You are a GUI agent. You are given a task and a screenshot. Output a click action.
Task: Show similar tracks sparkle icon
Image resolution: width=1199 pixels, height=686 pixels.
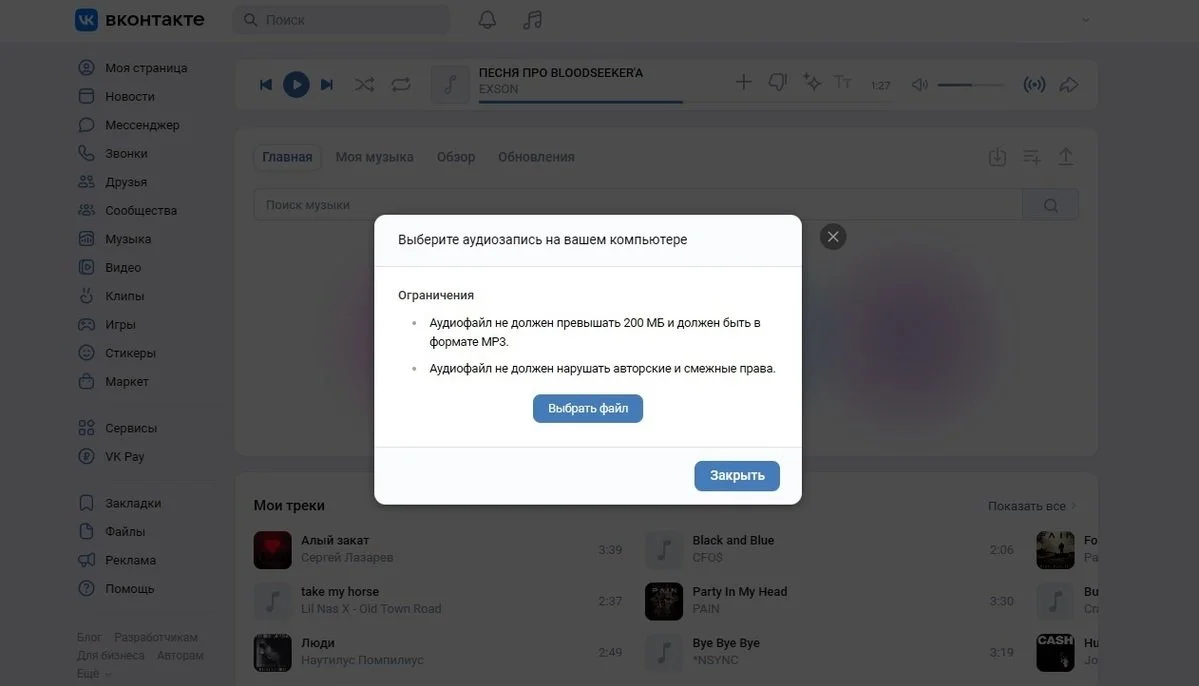coord(811,82)
